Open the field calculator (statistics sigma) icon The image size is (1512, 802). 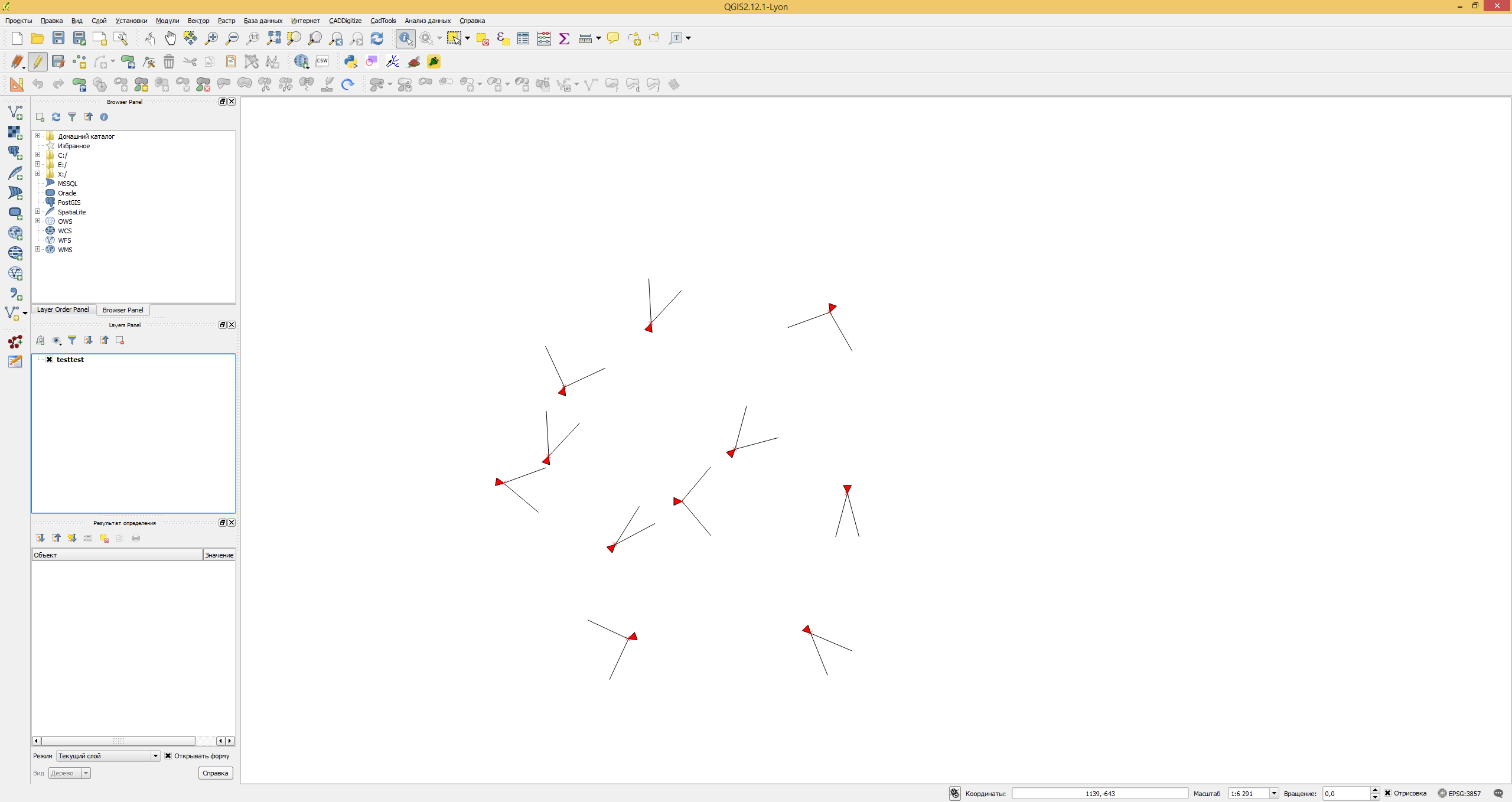click(564, 38)
